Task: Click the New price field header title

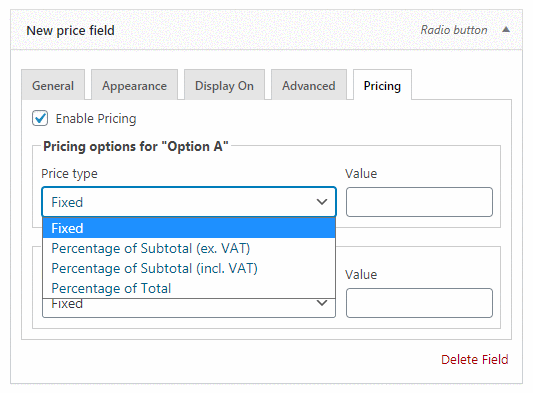Action: click(x=70, y=30)
